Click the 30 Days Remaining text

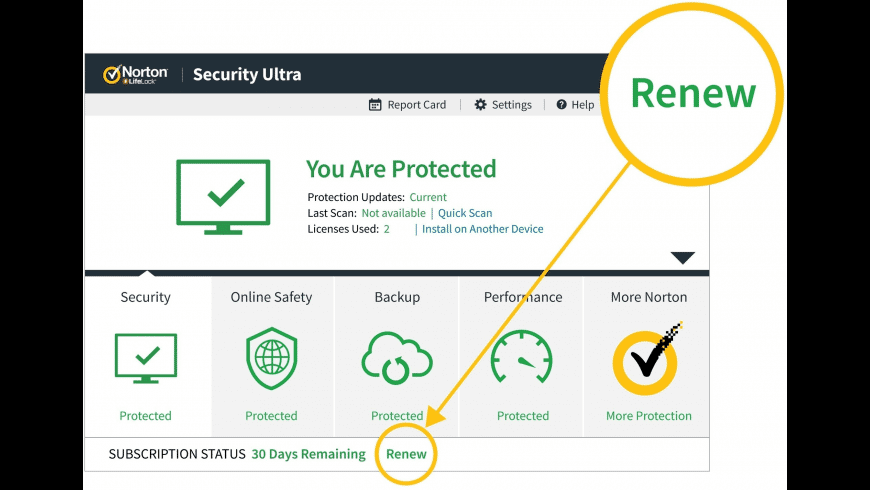point(308,454)
